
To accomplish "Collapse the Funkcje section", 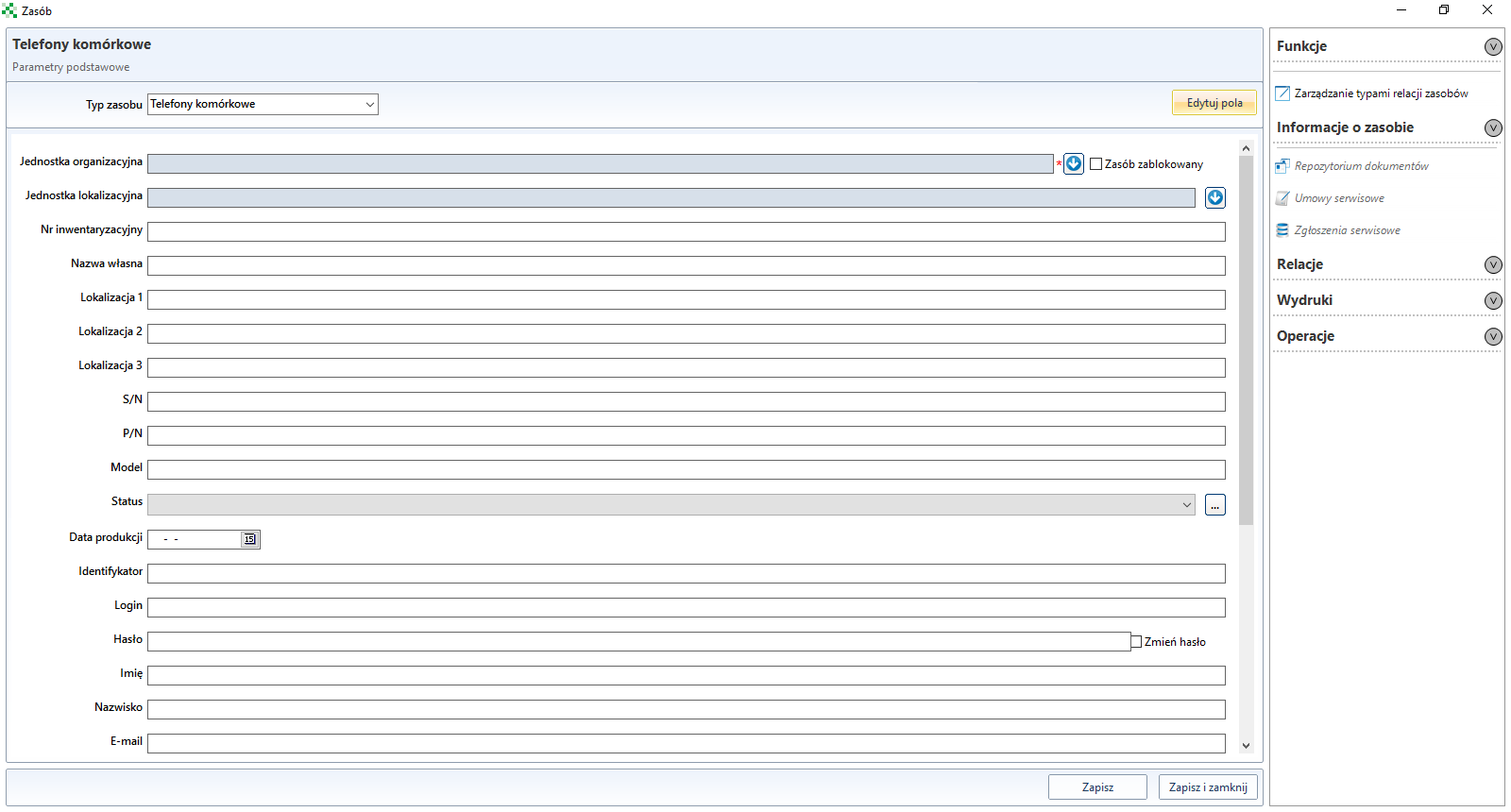I will pyautogui.click(x=1493, y=46).
